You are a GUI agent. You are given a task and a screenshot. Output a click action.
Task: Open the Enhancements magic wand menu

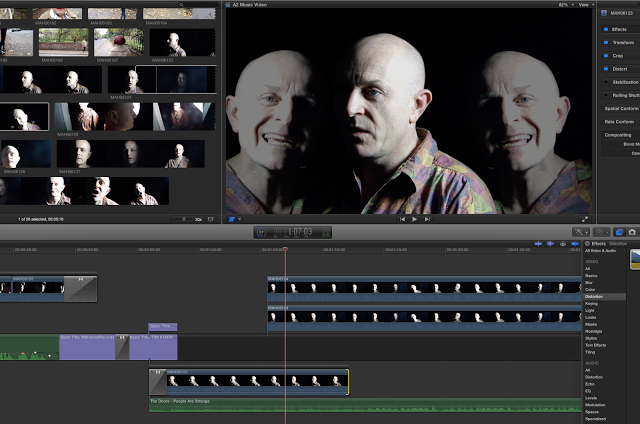coord(580,232)
